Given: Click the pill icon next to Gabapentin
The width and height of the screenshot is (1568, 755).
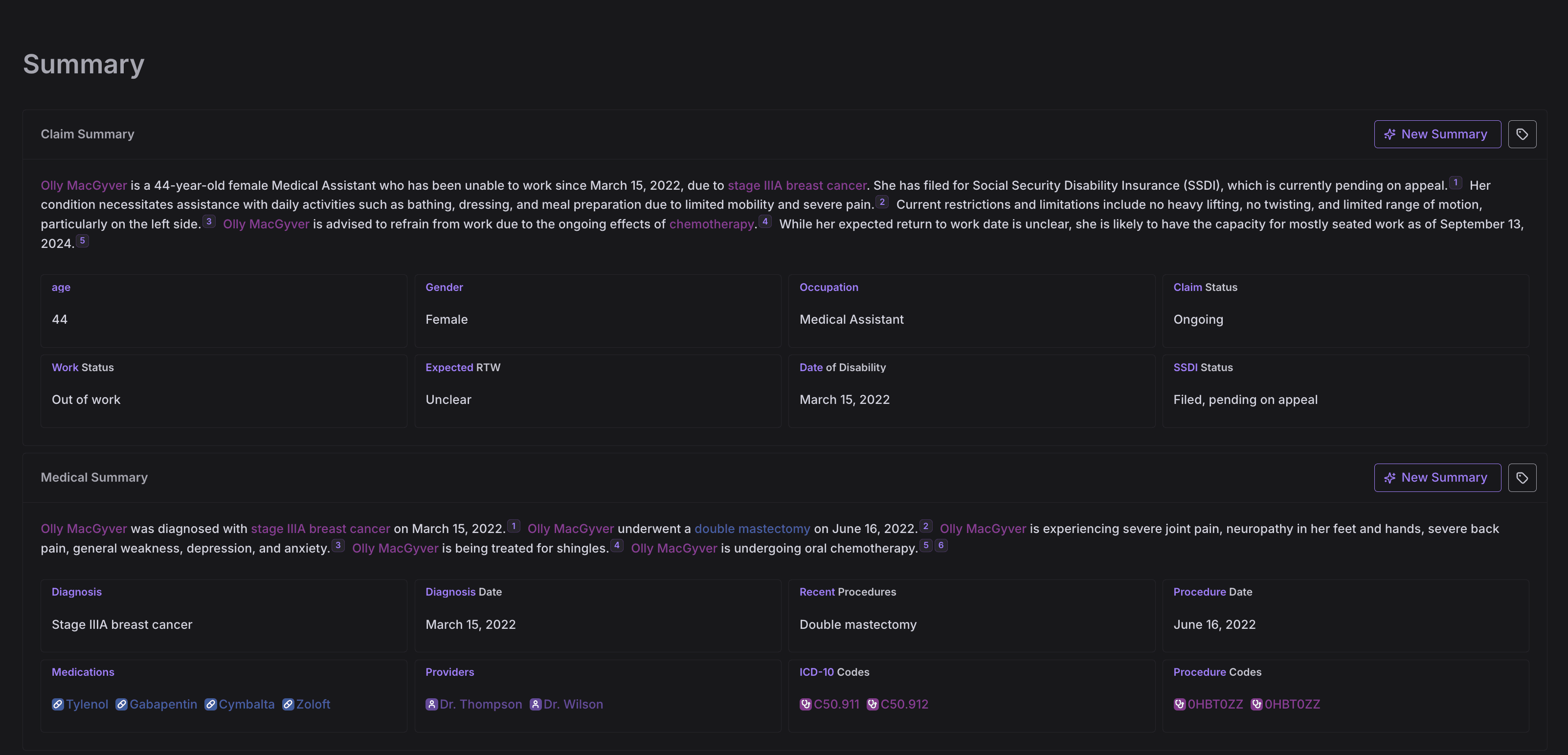Looking at the screenshot, I should click(x=121, y=705).
